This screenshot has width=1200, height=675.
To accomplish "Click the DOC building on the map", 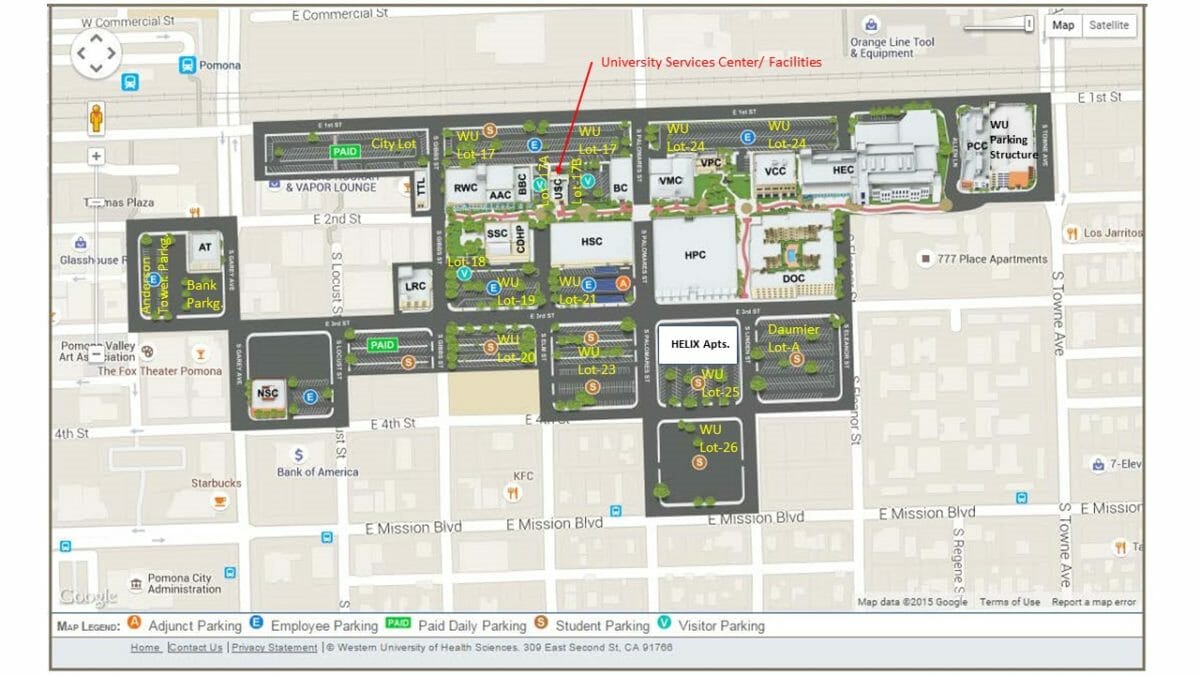I will [793, 258].
